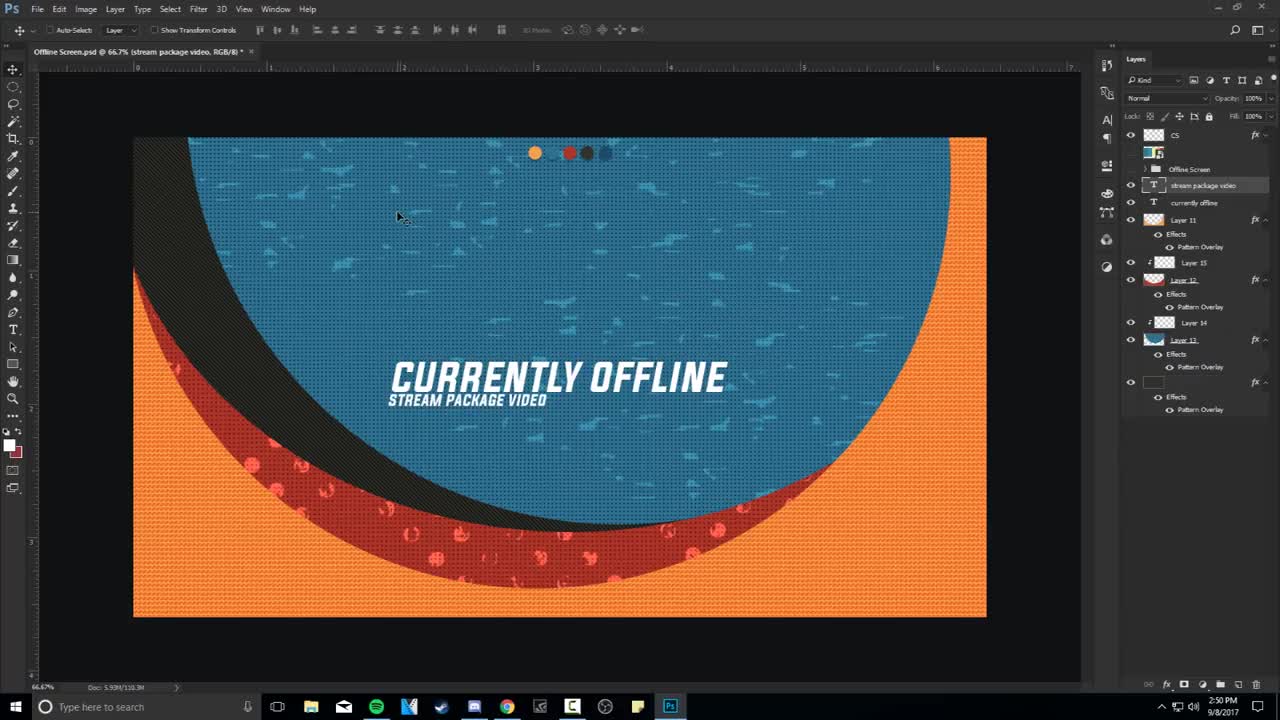Image resolution: width=1280 pixels, height=720 pixels.
Task: Click the Photoshop search icon
Action: (x=1235, y=30)
